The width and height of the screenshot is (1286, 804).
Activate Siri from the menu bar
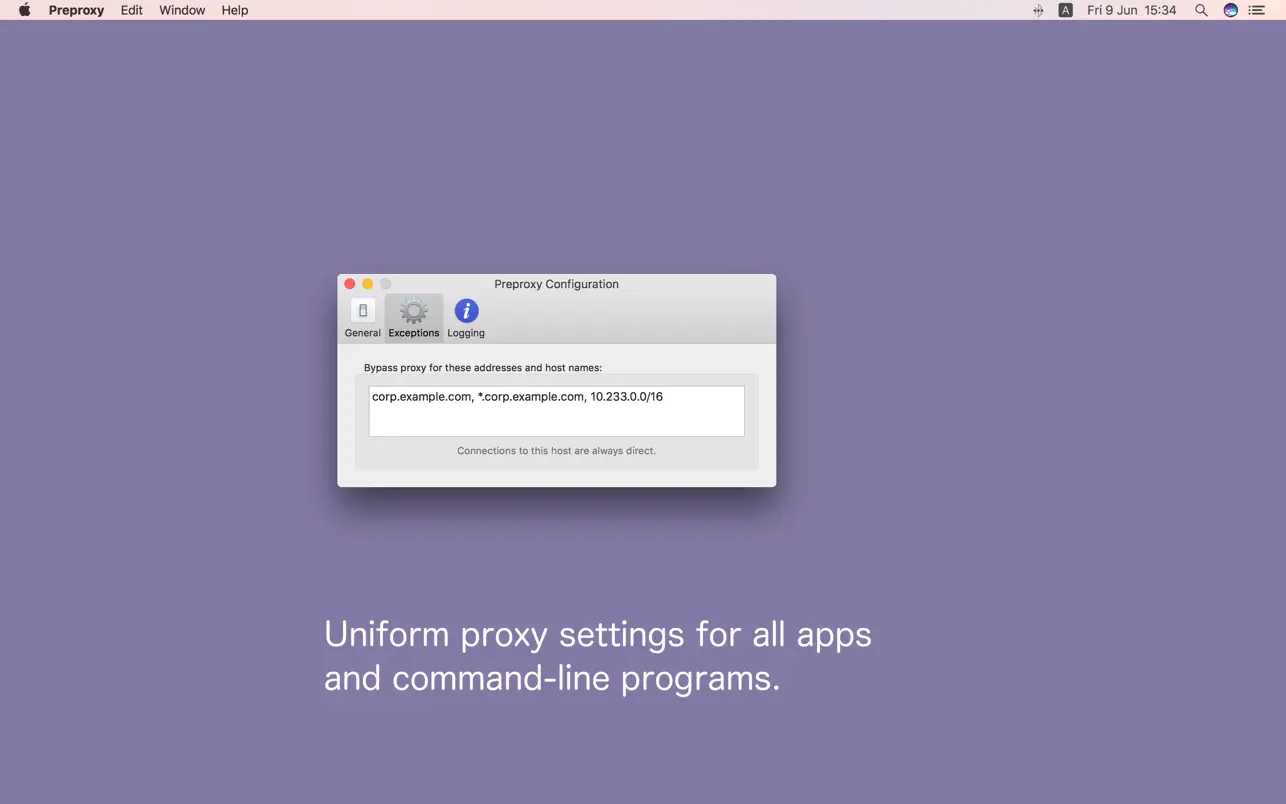click(1230, 10)
